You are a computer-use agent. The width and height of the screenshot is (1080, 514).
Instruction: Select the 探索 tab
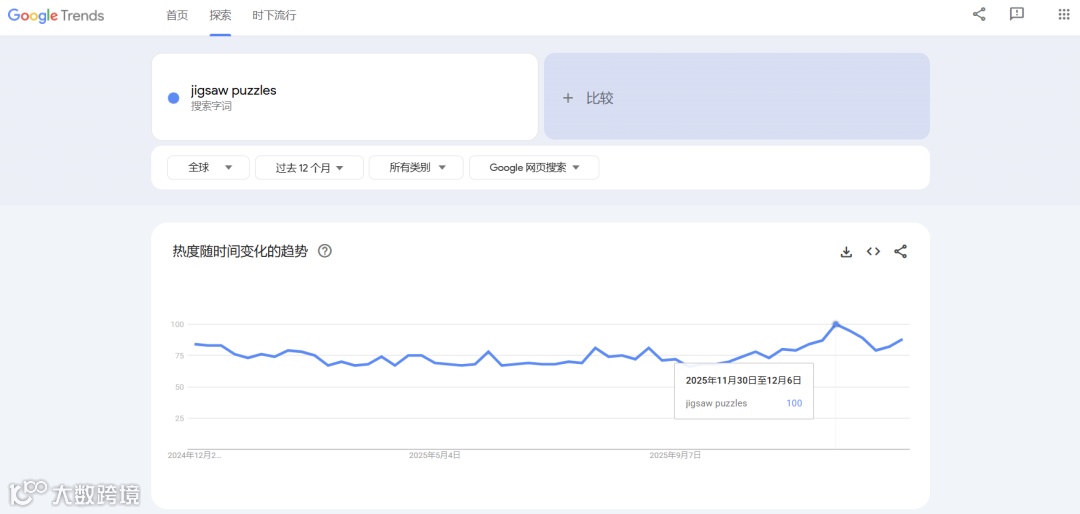220,15
